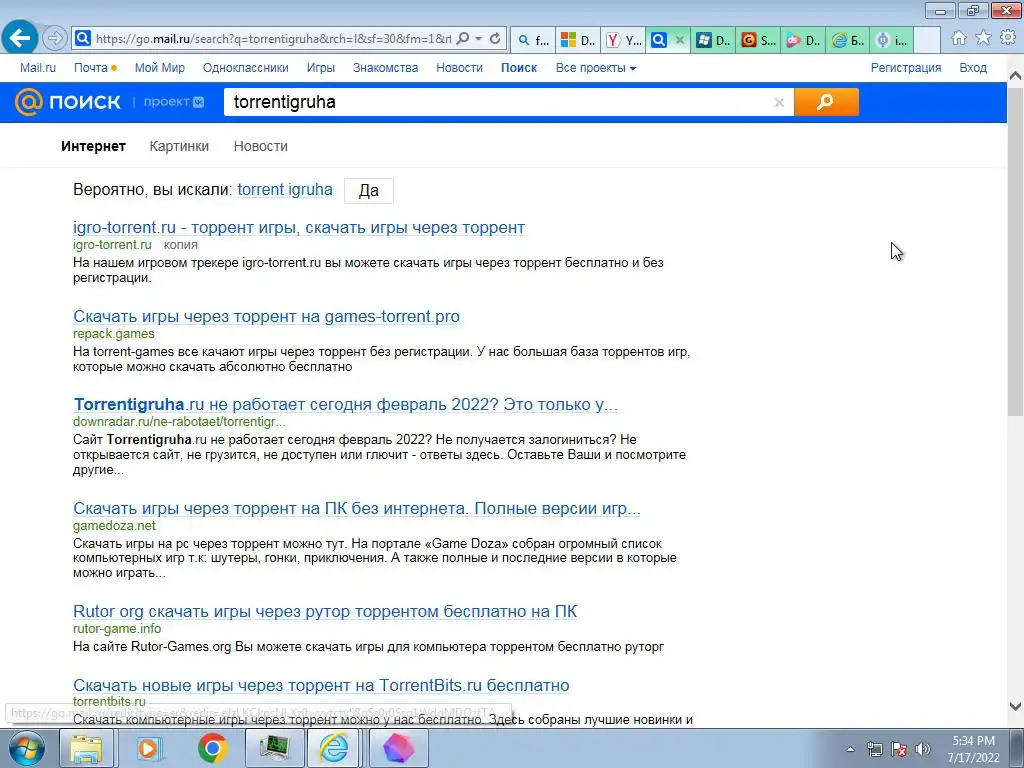Viewport: 1024px width, 768px height.
Task: Click the vertical scrollbar thumb
Action: pos(1015,251)
